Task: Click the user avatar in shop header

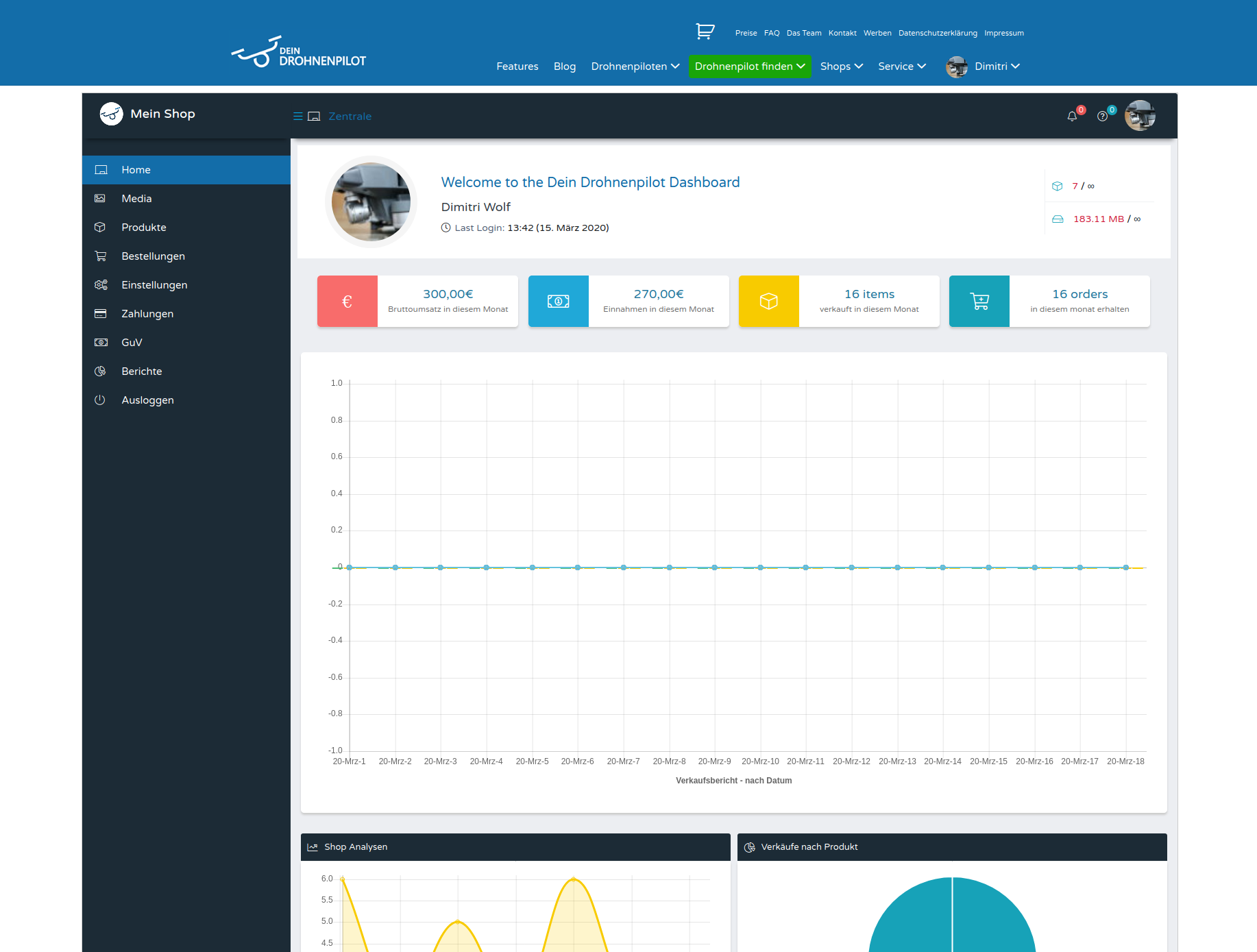Action: (1140, 116)
